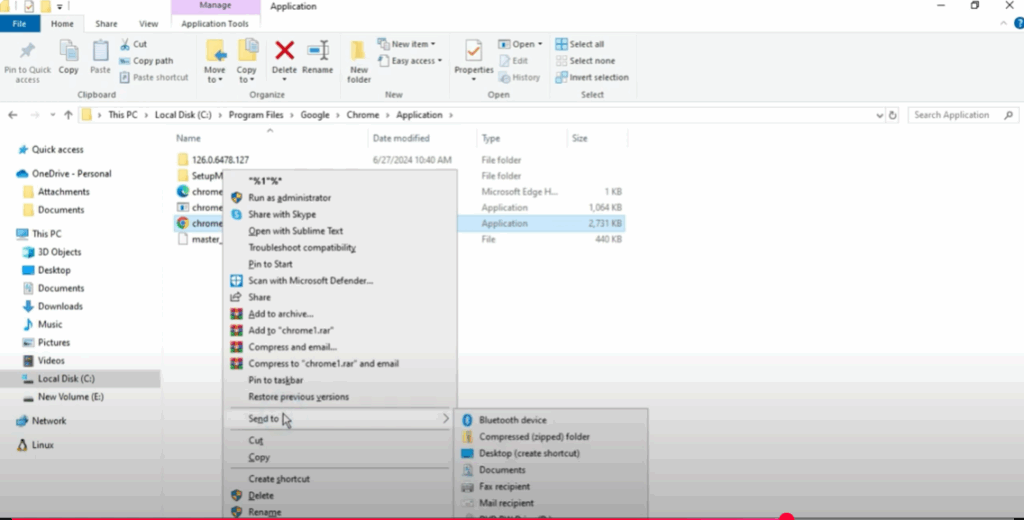
Task: Click the Properties icon
Action: [x=473, y=51]
